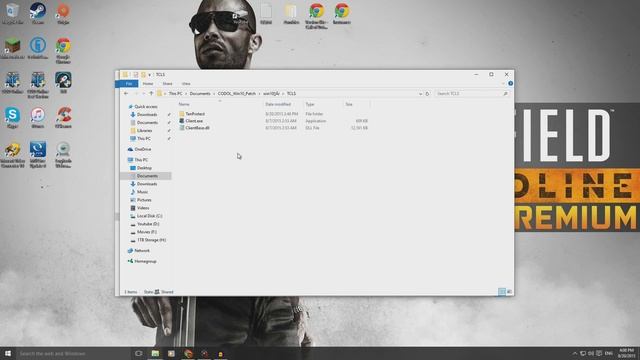Go up one folder level arrow

coord(151,93)
